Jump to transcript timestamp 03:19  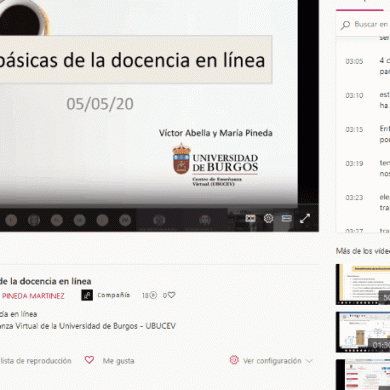point(354,163)
